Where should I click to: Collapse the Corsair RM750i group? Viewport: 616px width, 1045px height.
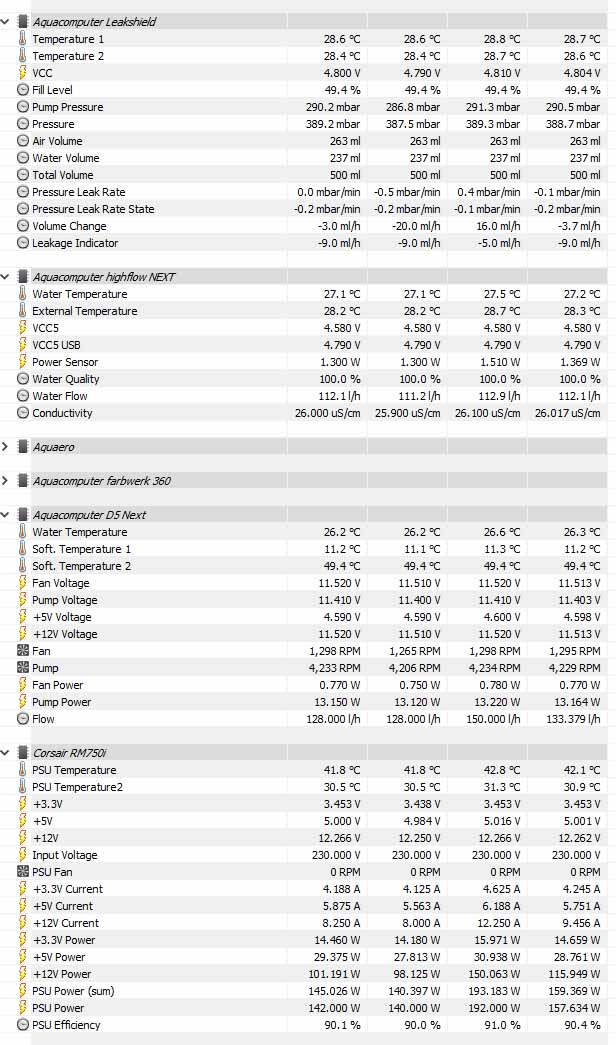[5, 752]
